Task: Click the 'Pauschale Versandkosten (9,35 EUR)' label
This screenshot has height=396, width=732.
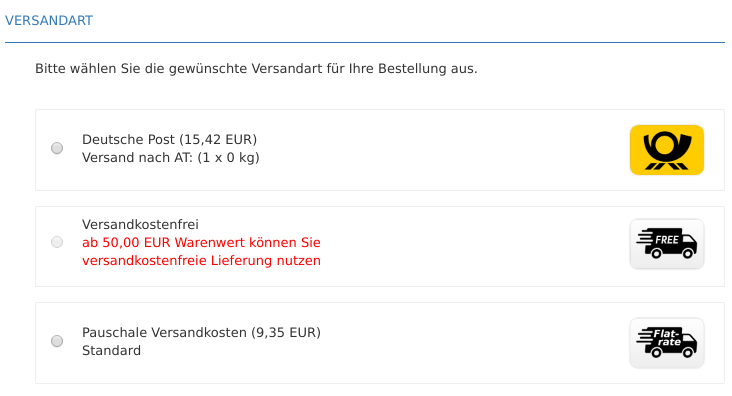Action: pos(201,332)
